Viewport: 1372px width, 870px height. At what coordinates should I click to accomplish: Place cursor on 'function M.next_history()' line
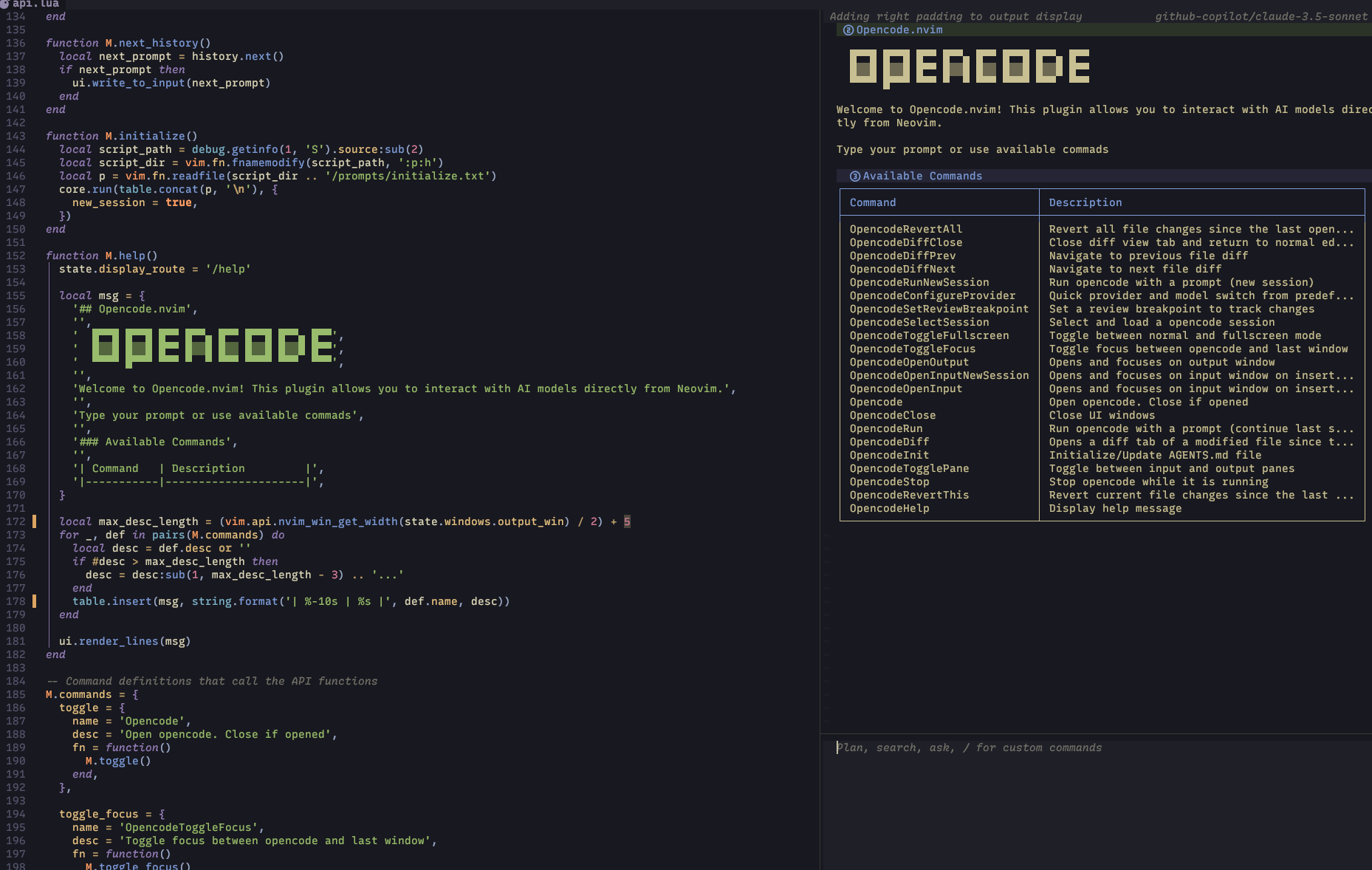pyautogui.click(x=128, y=43)
